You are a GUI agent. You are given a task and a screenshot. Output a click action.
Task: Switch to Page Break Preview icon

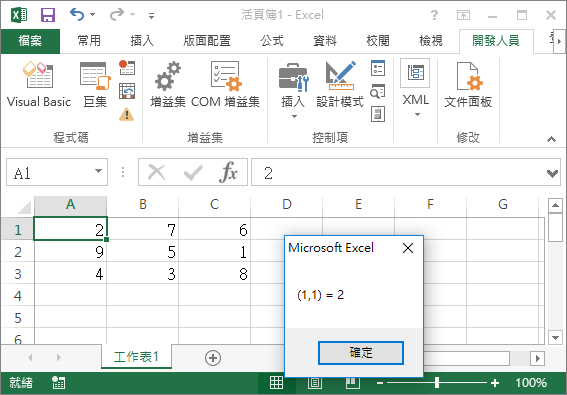(353, 383)
